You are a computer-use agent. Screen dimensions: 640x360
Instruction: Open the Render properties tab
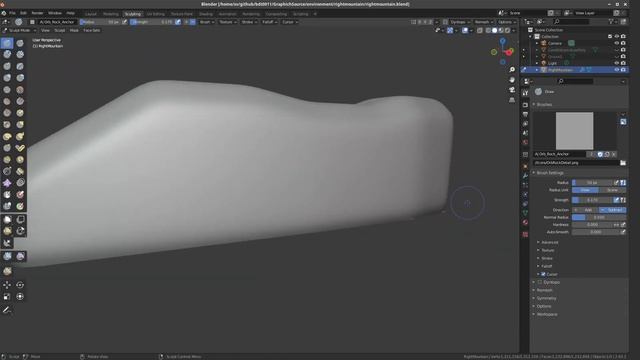(x=525, y=105)
